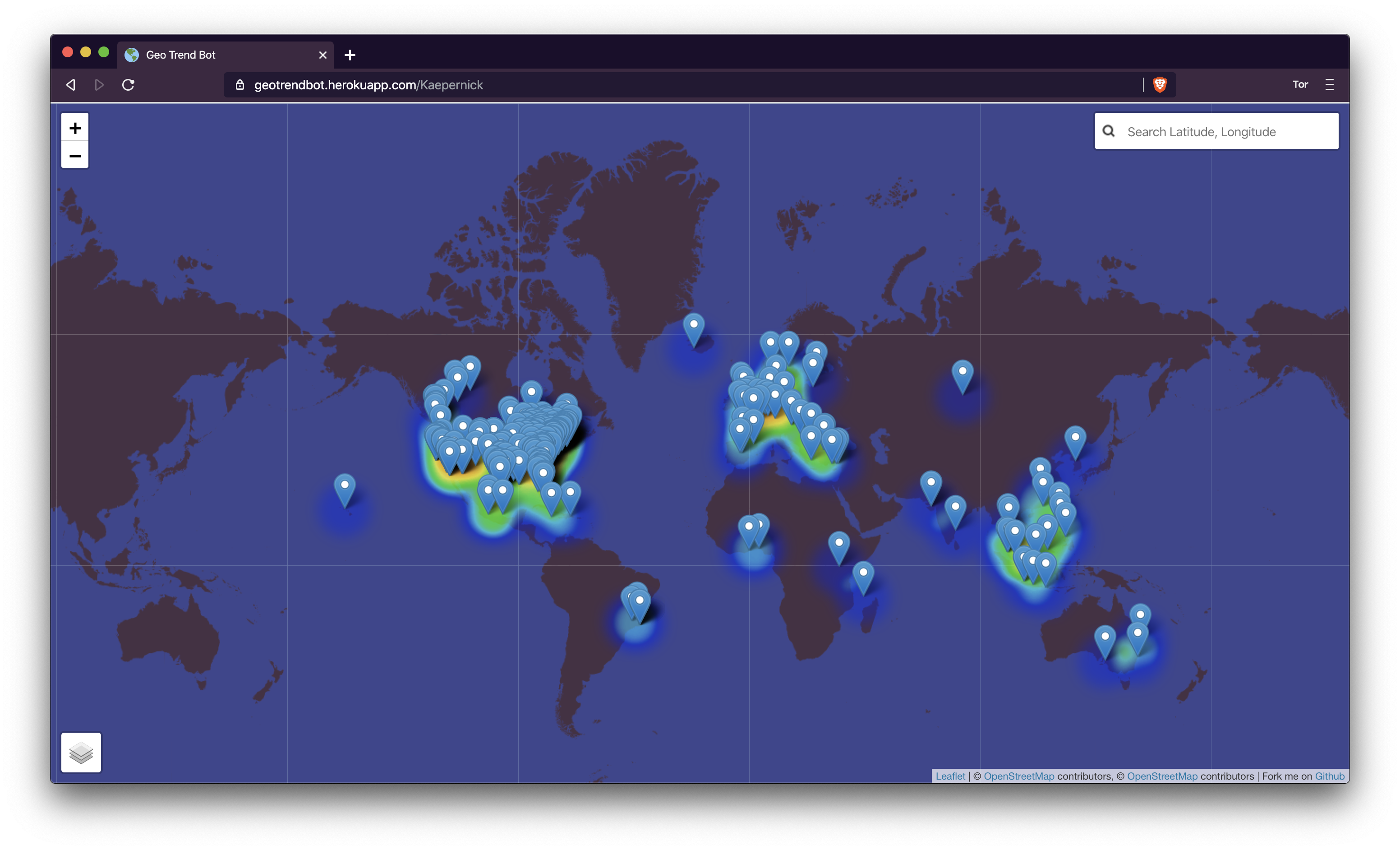This screenshot has width=1400, height=850.
Task: Click the lone Pacific Ocean Hawaii marker
Action: (344, 488)
